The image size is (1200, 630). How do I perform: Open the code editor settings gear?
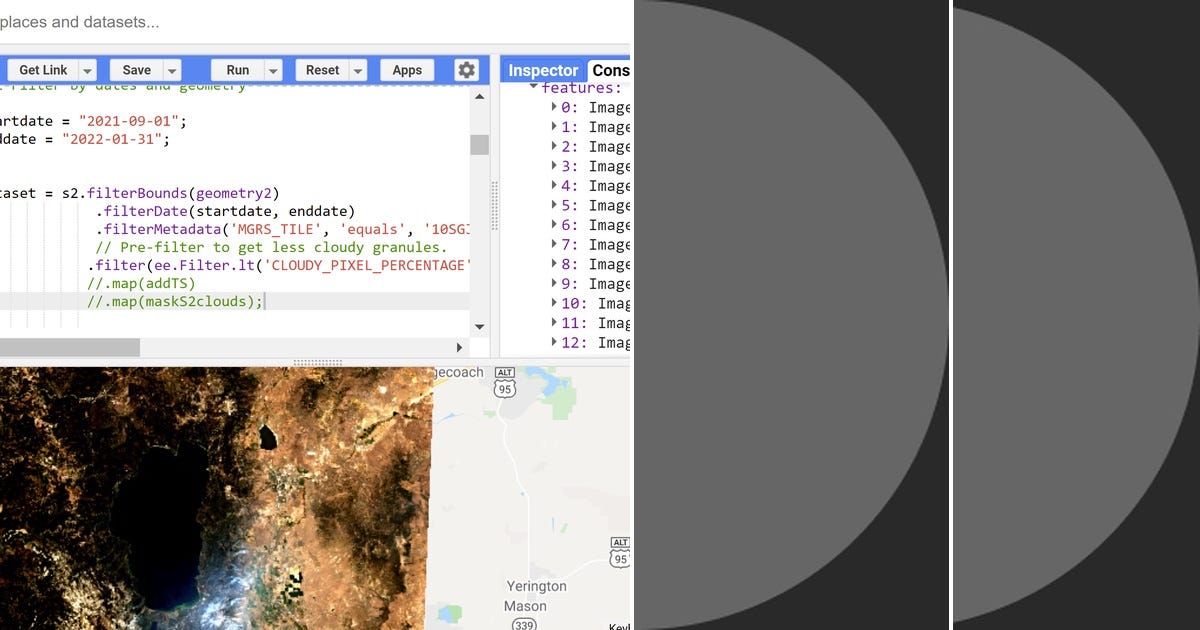tap(466, 70)
